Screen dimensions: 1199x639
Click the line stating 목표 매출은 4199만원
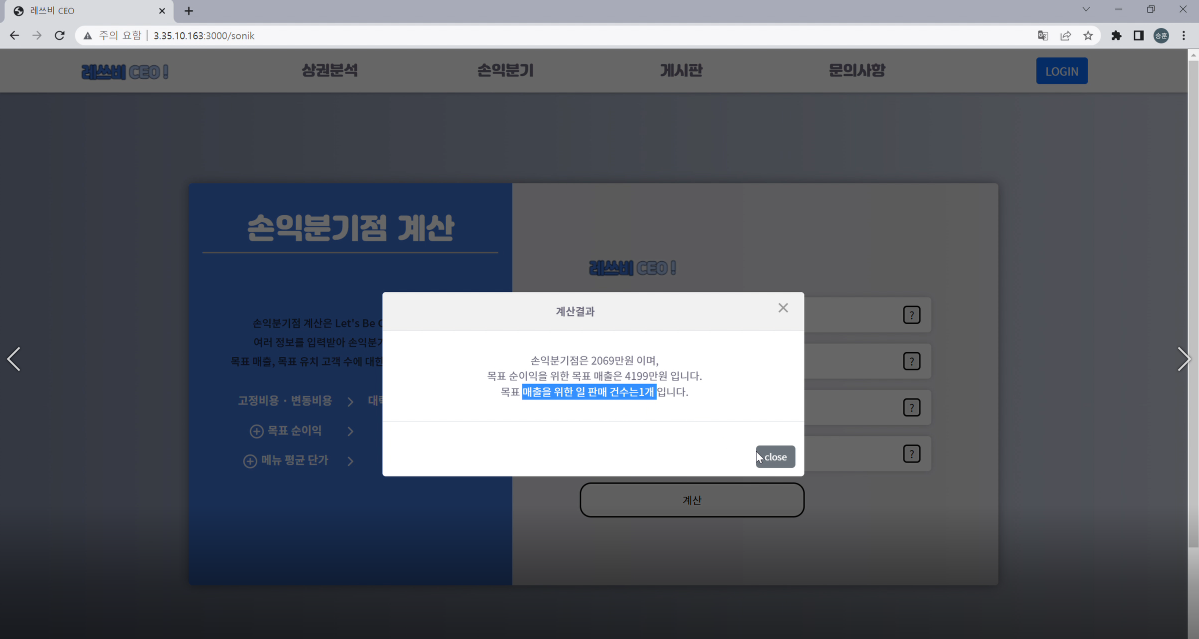click(x=594, y=376)
